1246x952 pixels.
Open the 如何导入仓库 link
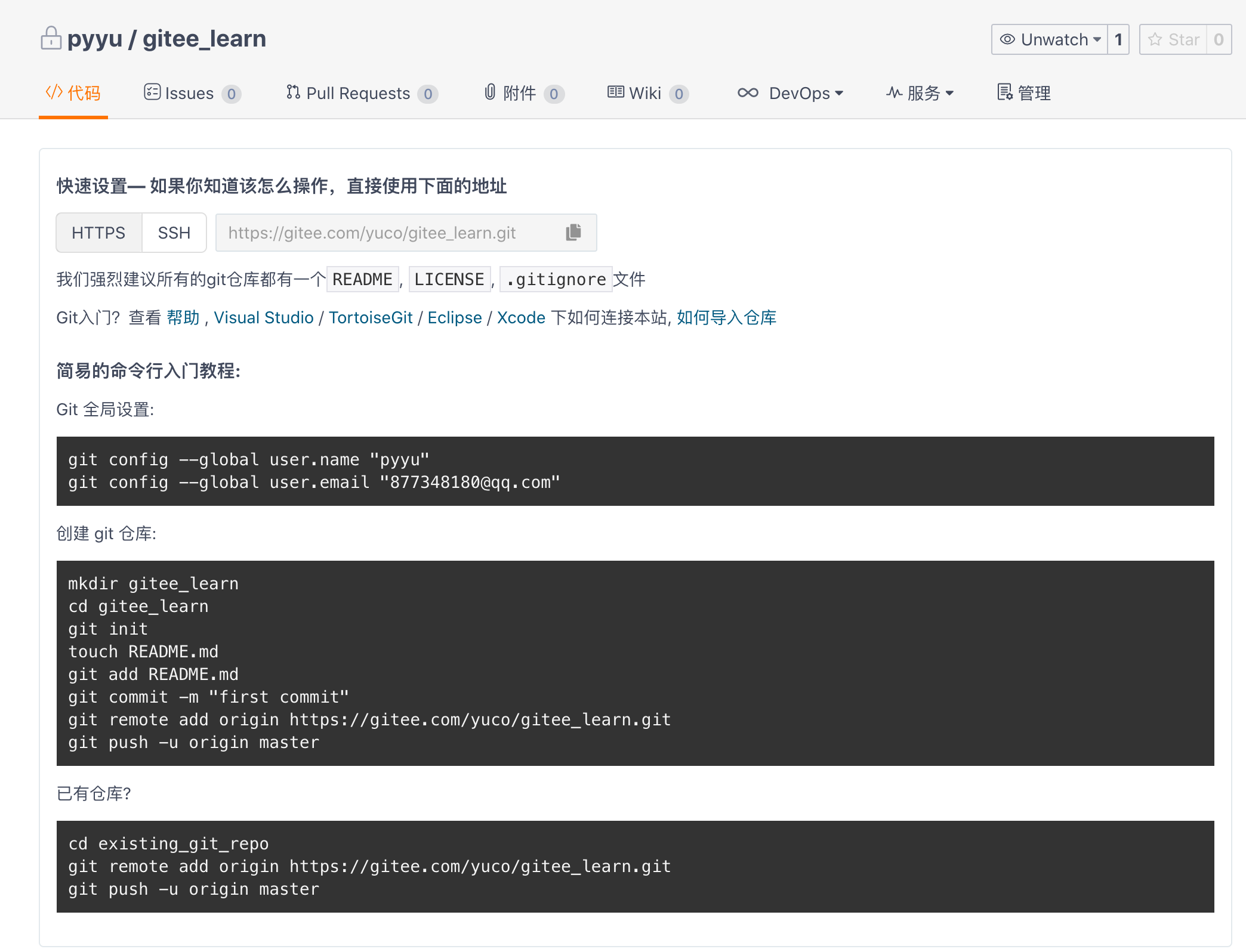coord(726,317)
